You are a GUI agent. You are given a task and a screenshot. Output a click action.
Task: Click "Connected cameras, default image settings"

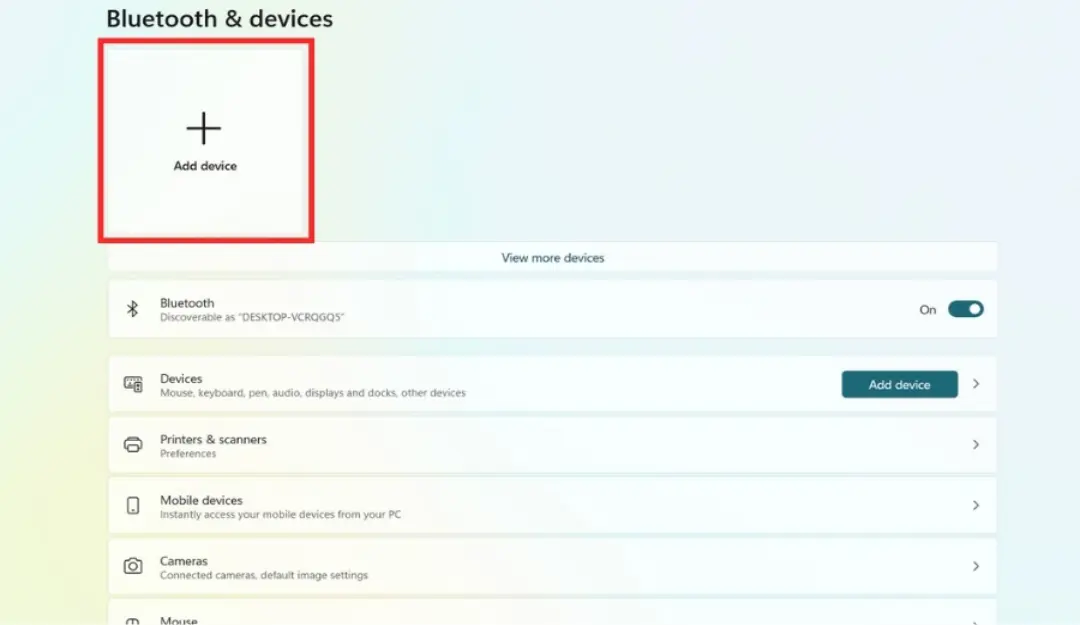pos(264,575)
